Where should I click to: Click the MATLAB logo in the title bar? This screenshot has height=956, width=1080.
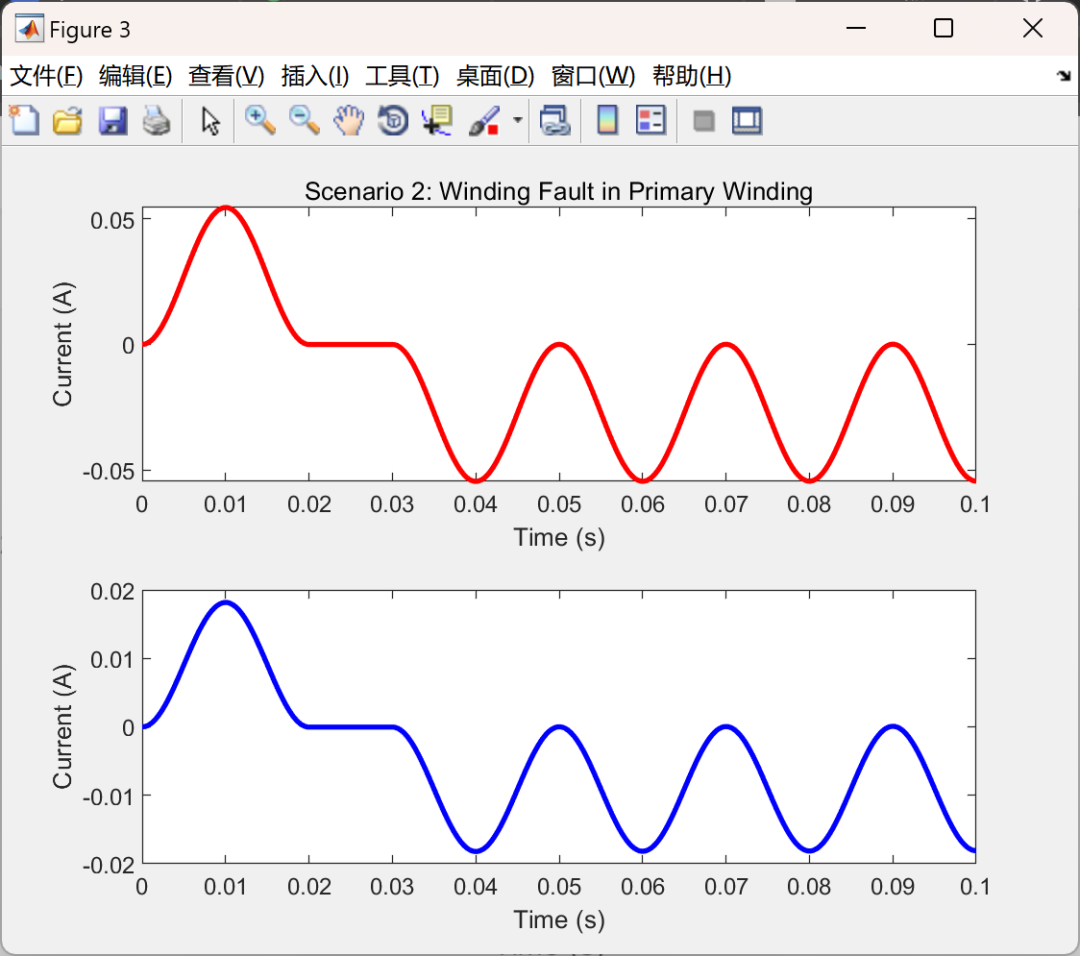click(29, 29)
